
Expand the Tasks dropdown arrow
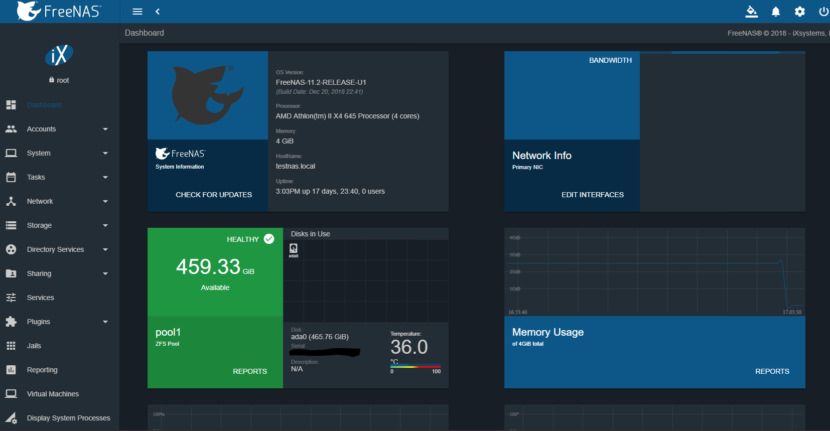[105, 177]
